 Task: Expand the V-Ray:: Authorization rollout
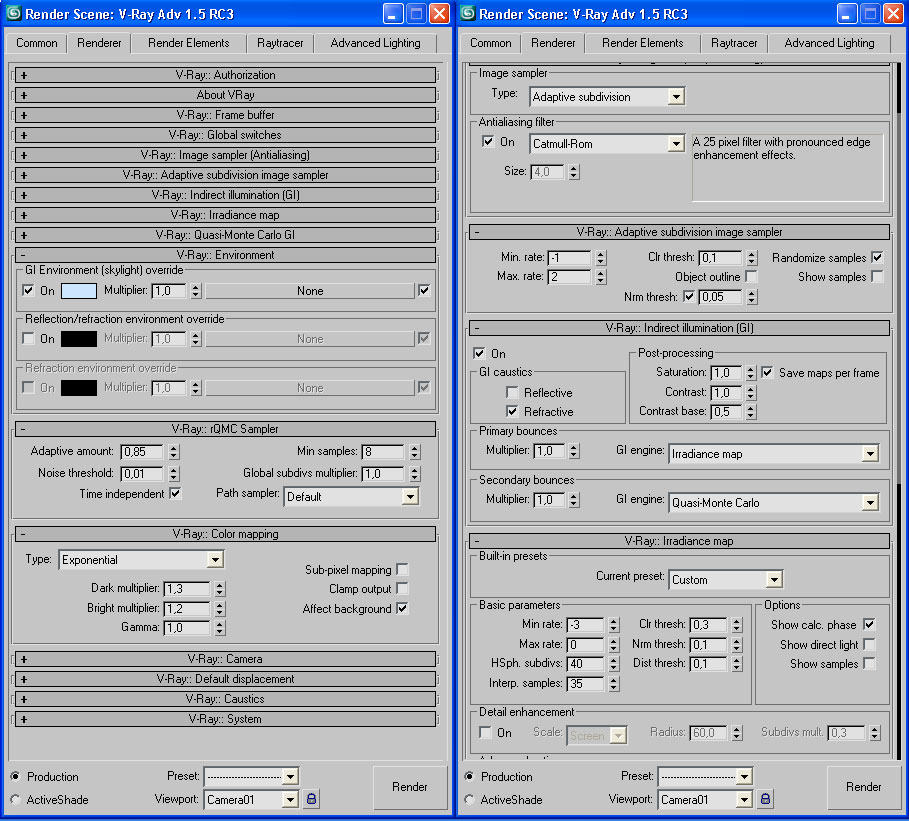click(225, 75)
